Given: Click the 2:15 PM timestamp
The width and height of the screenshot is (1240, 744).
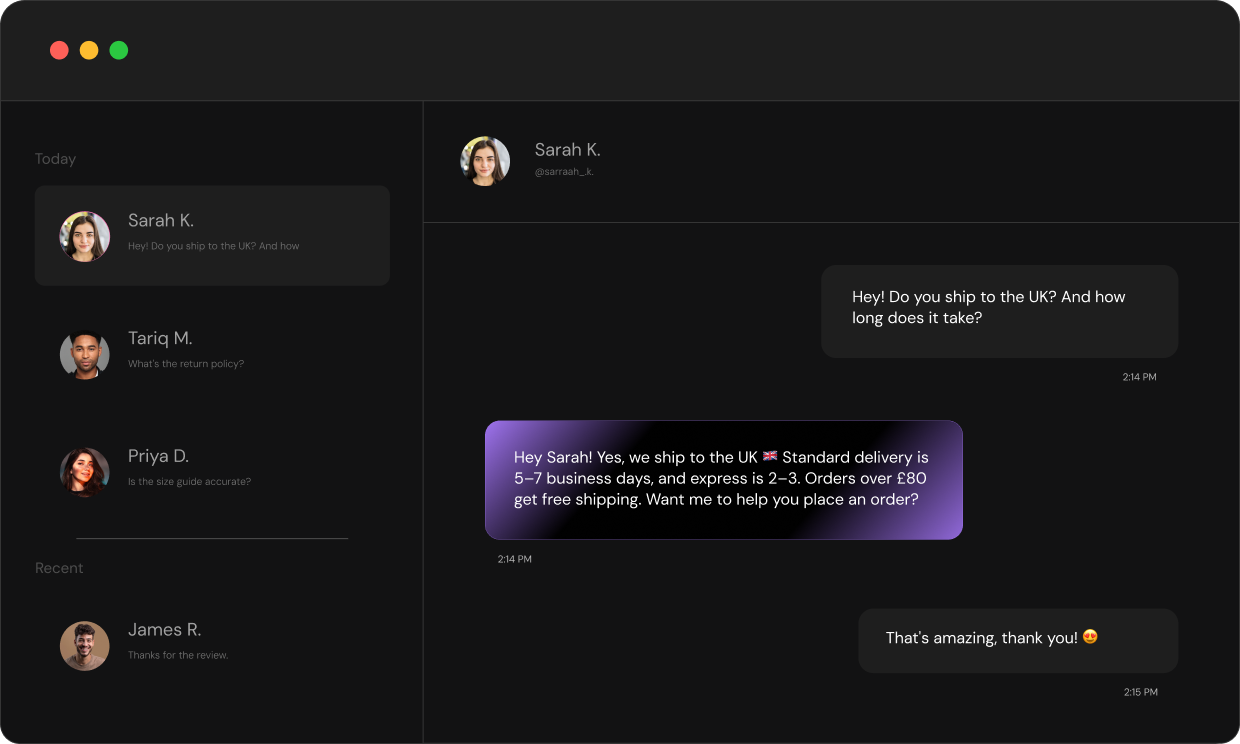Looking at the screenshot, I should pos(1140,691).
